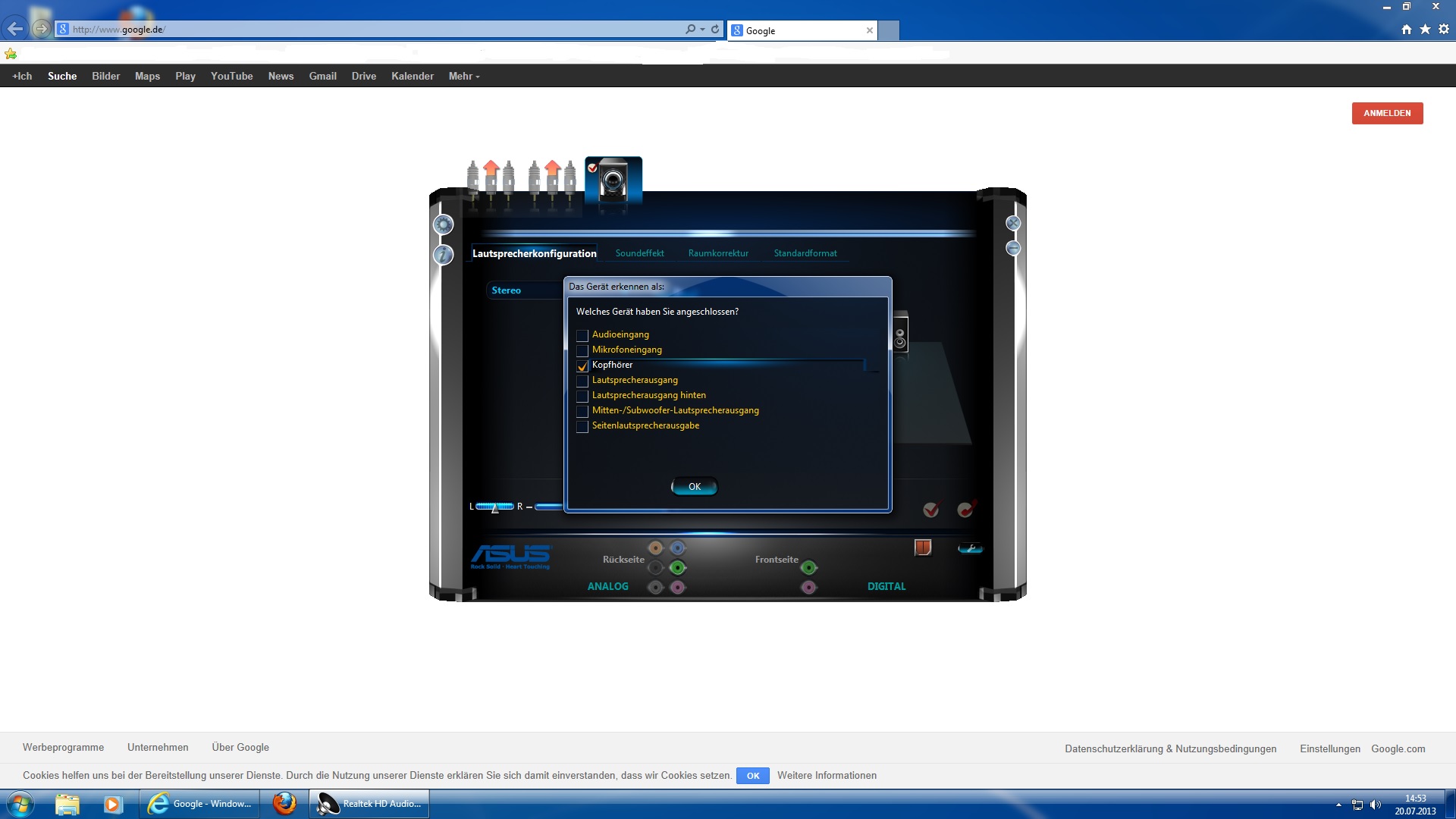Confirm device dialog with OK button

tap(694, 487)
